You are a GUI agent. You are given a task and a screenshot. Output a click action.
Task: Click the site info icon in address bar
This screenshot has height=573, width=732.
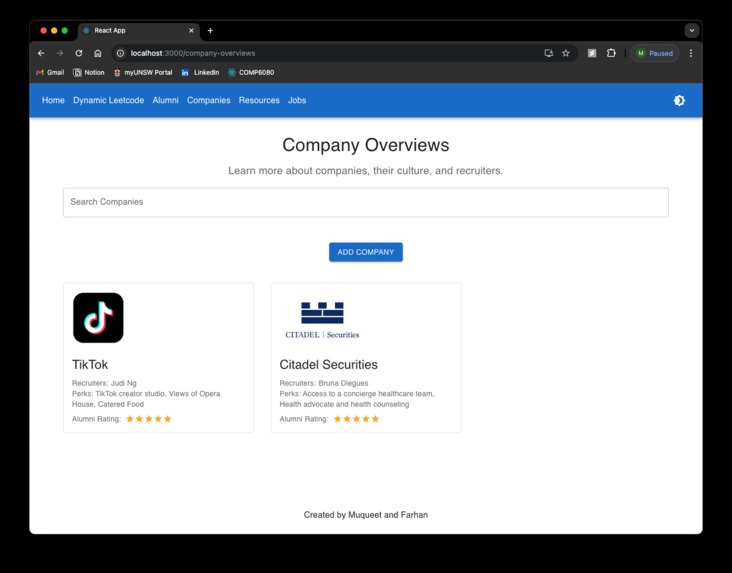120,53
